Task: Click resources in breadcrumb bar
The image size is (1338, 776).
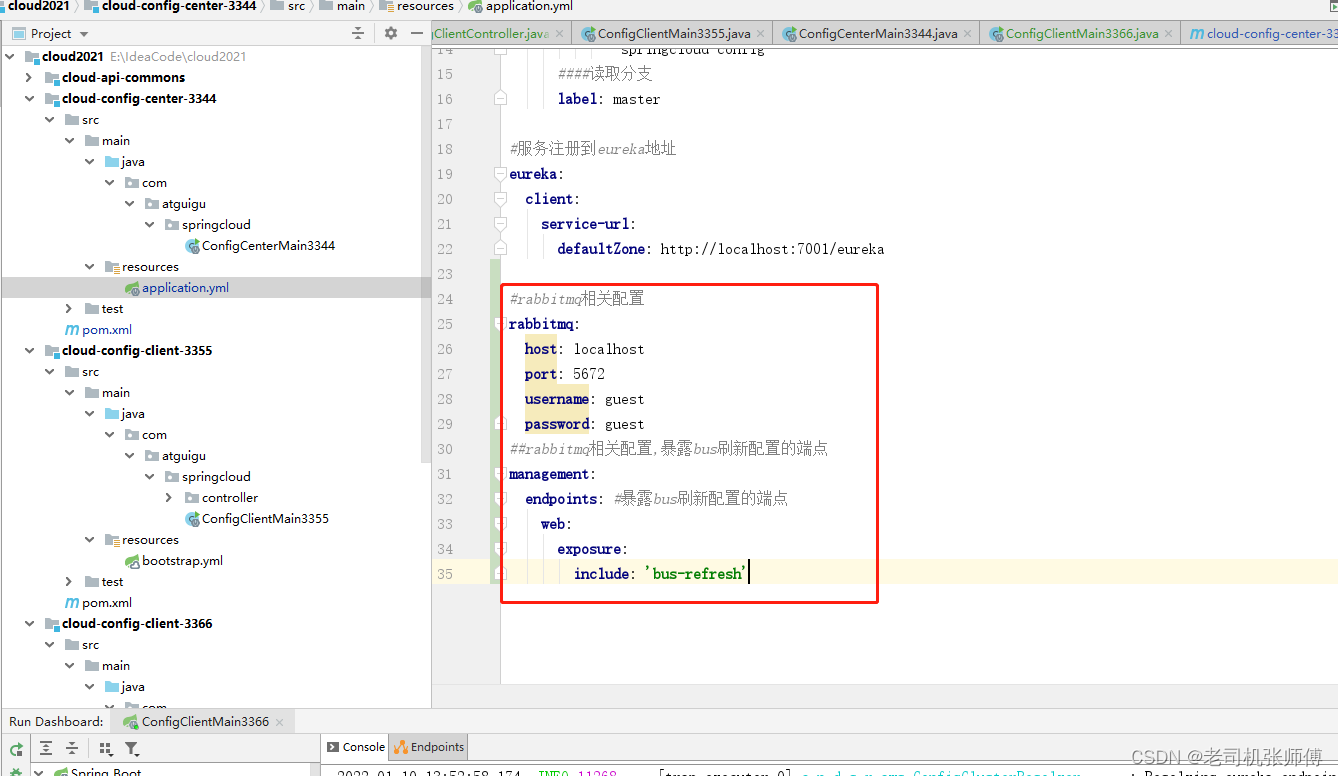Action: click(x=416, y=6)
